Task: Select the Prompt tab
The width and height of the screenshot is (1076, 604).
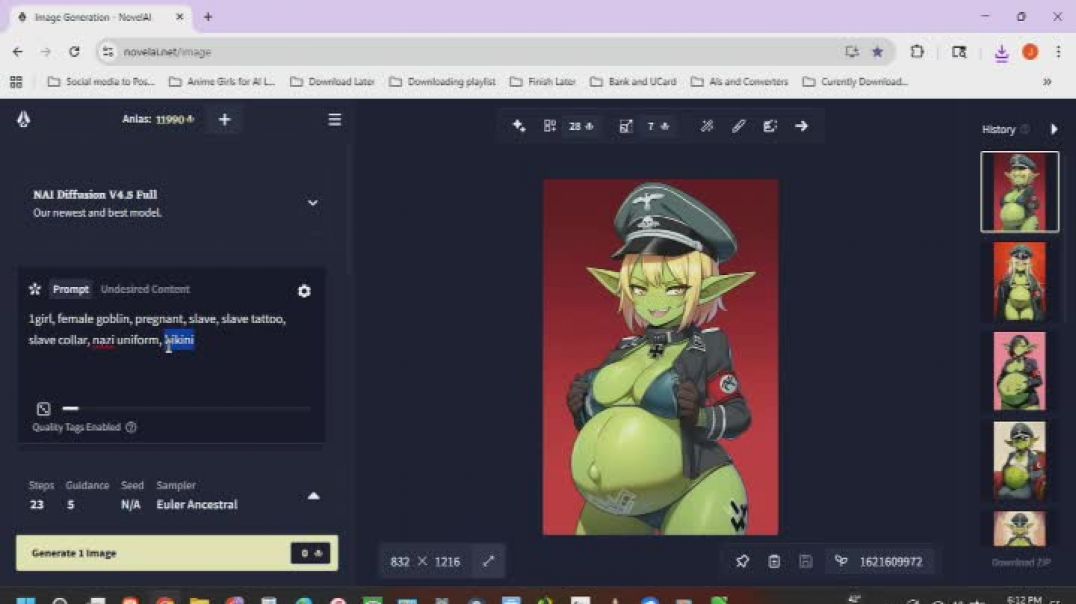Action: [70, 289]
